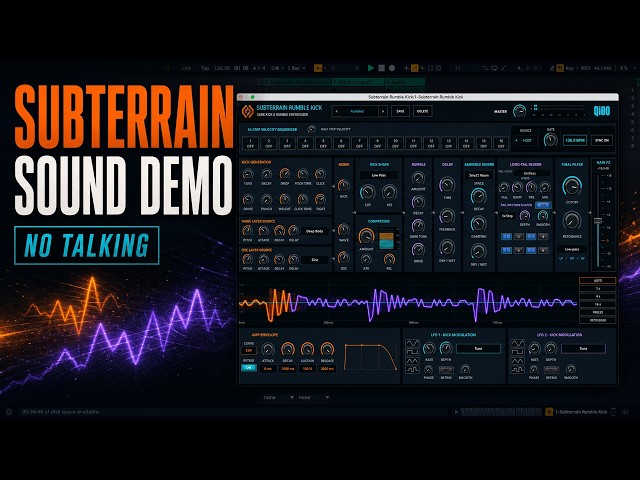Click the Kick Generator Tune knob

[248, 174]
